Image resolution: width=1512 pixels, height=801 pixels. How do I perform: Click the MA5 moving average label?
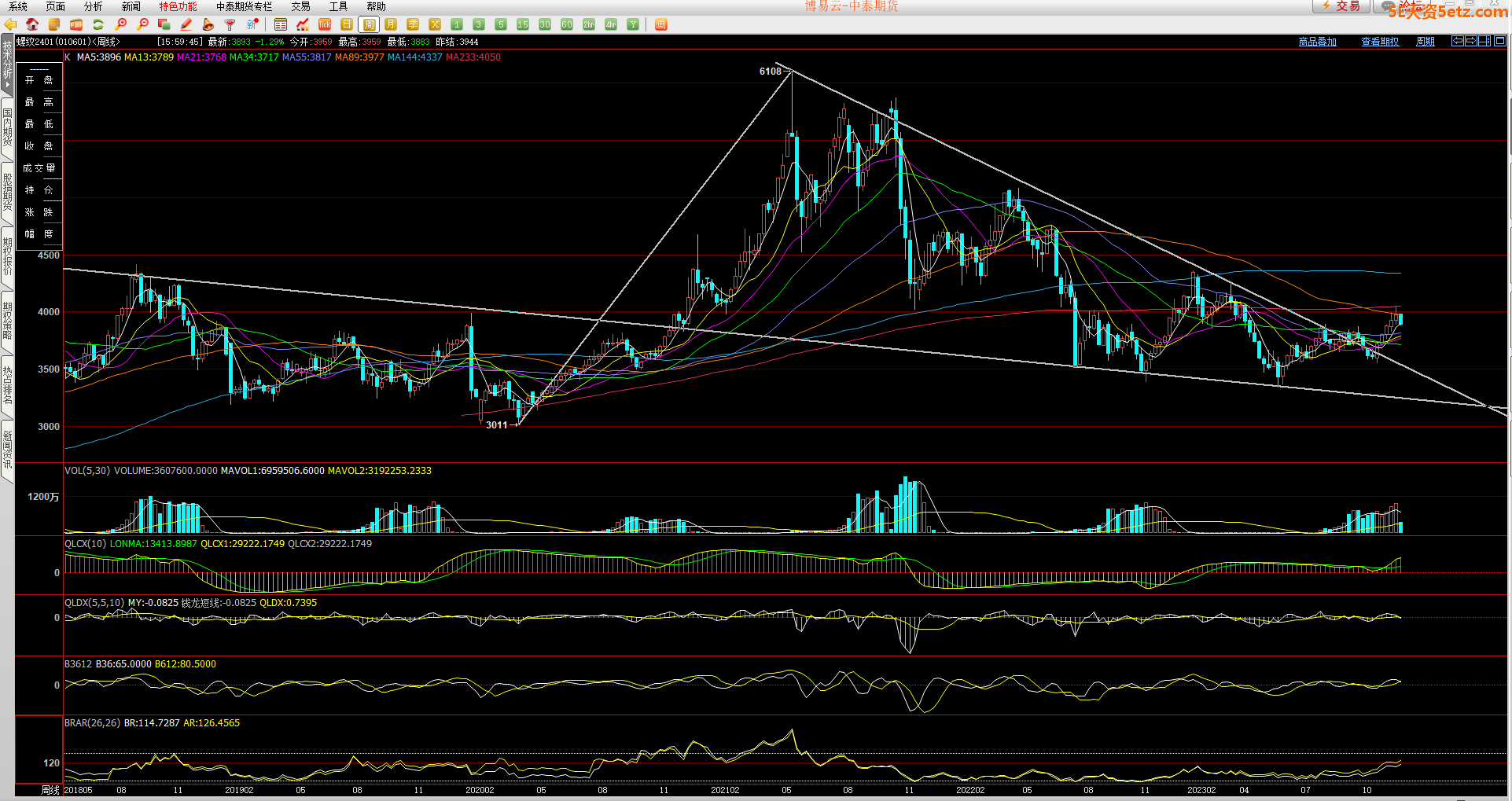pos(98,57)
